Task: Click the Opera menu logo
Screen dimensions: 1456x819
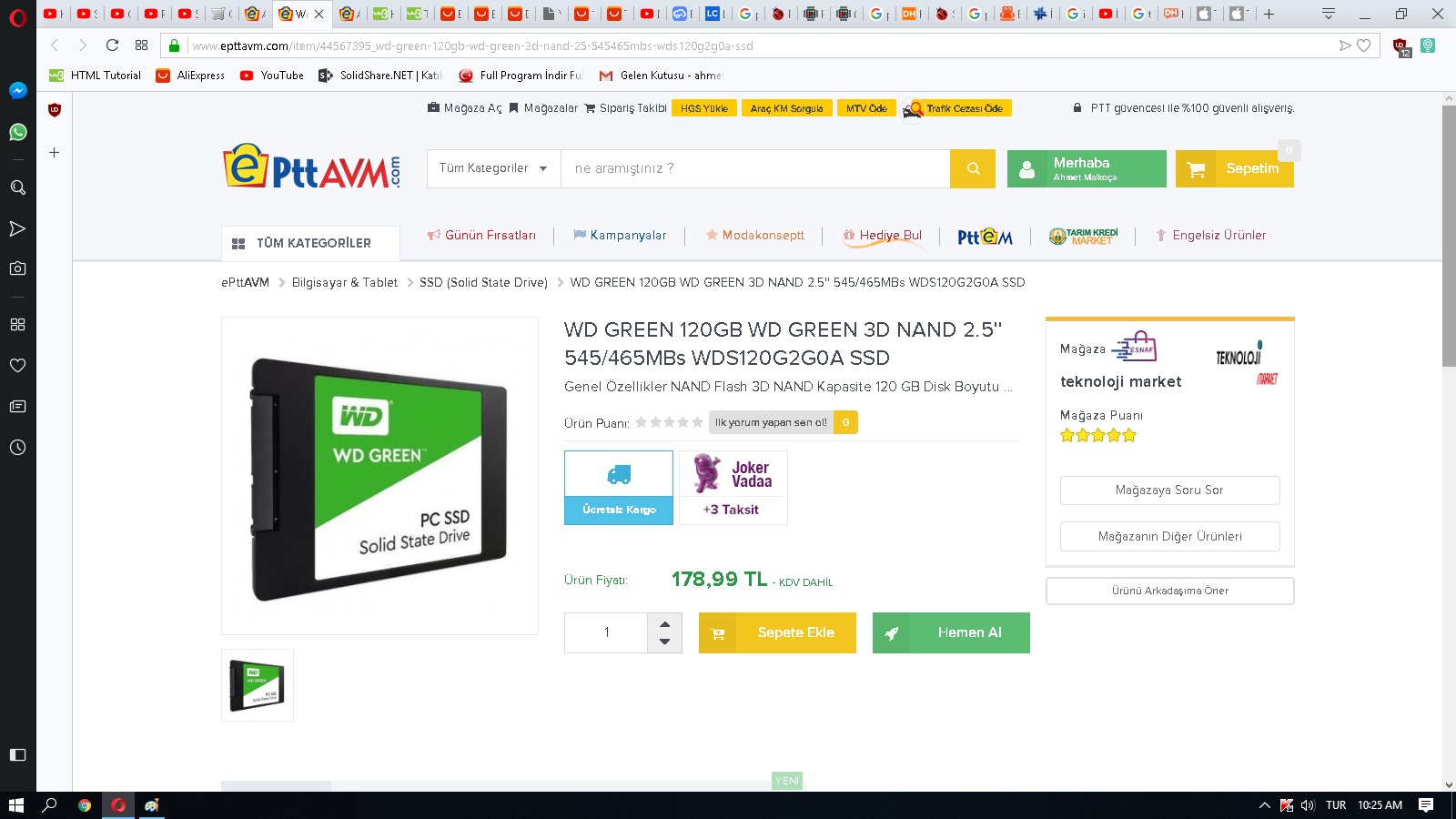Action: pyautogui.click(x=17, y=16)
